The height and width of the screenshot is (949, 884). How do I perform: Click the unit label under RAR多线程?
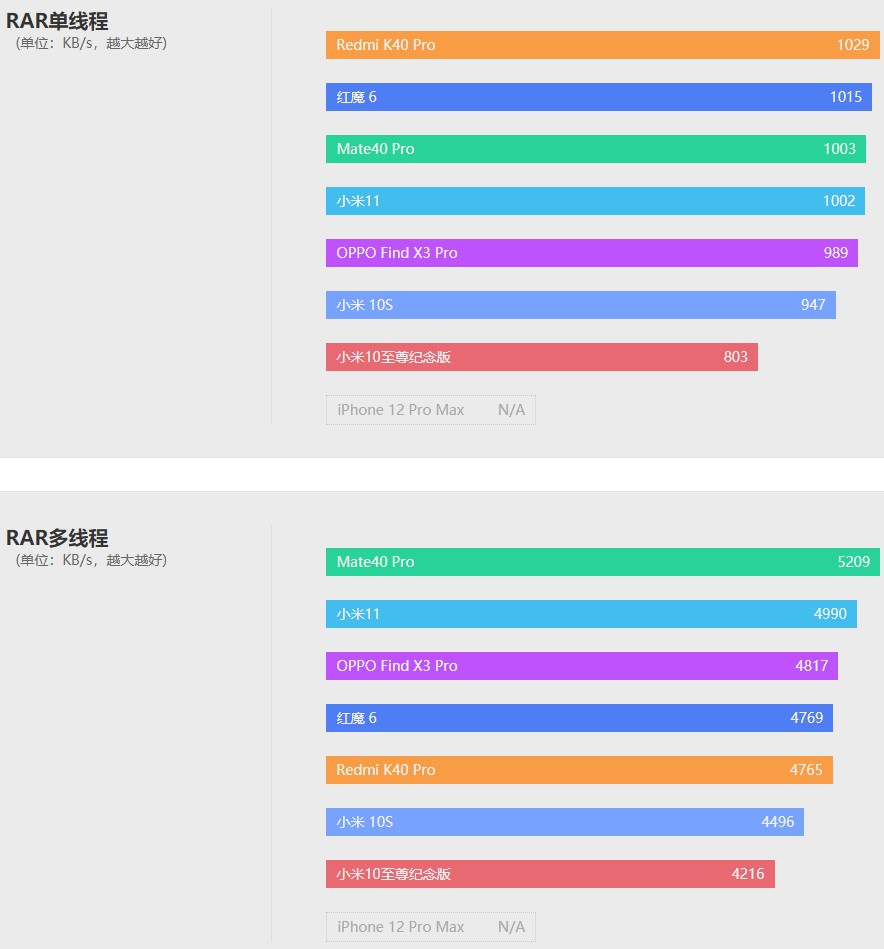point(91,560)
